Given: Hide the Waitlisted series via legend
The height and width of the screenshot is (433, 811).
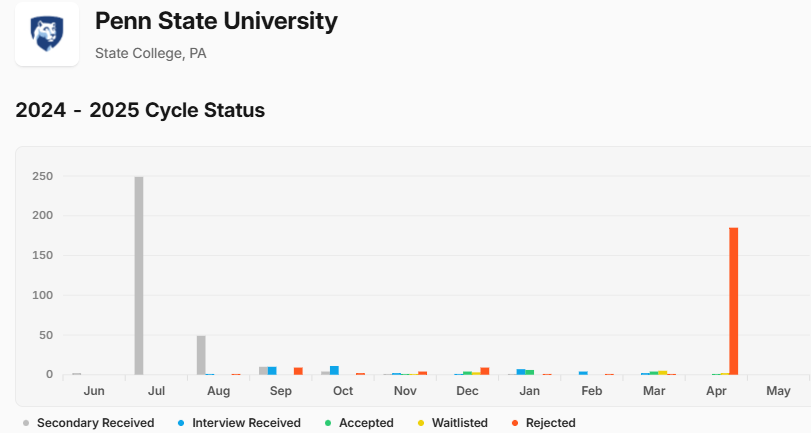Looking at the screenshot, I should coord(459,423).
